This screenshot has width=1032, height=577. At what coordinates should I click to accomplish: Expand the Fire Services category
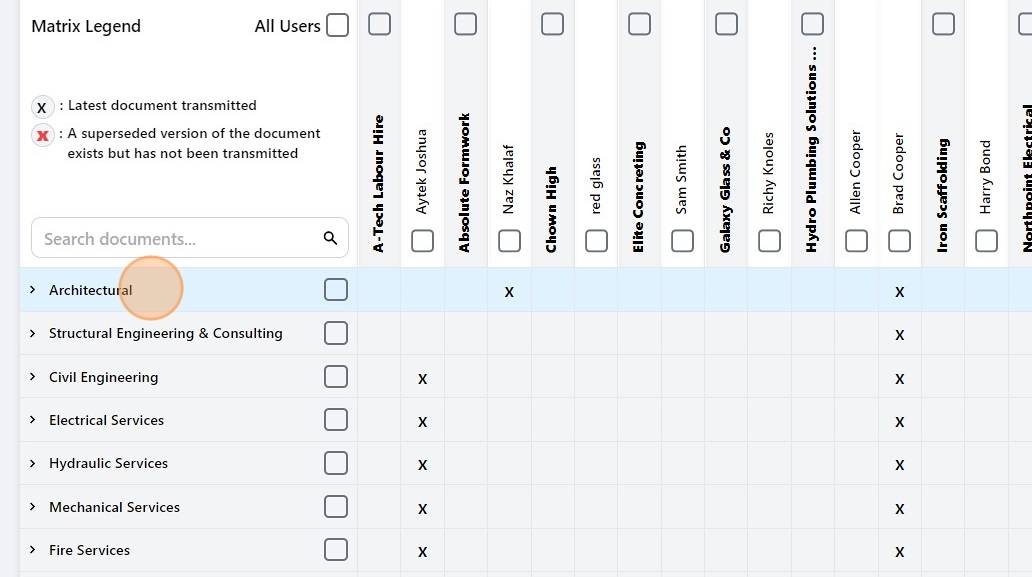click(32, 550)
